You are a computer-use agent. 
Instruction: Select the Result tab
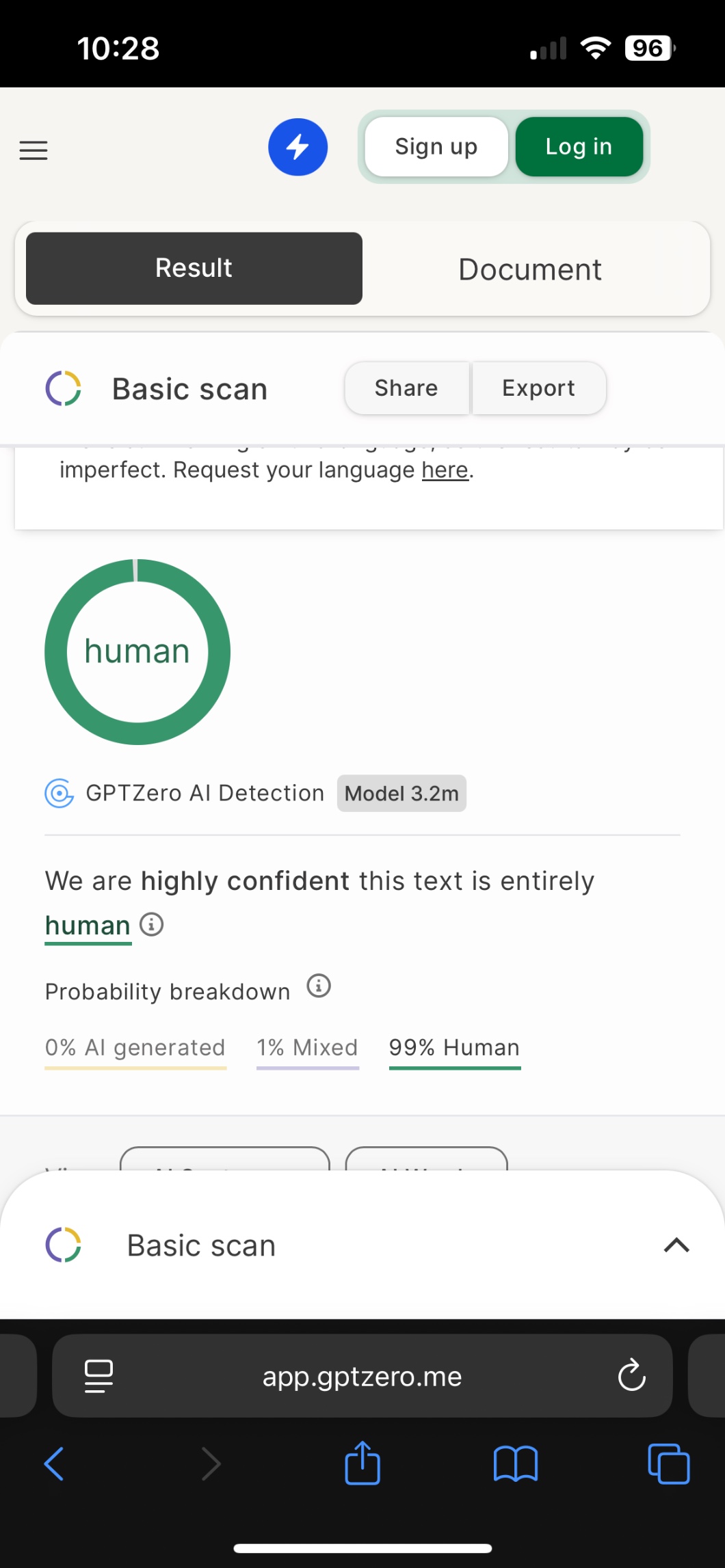click(x=194, y=268)
